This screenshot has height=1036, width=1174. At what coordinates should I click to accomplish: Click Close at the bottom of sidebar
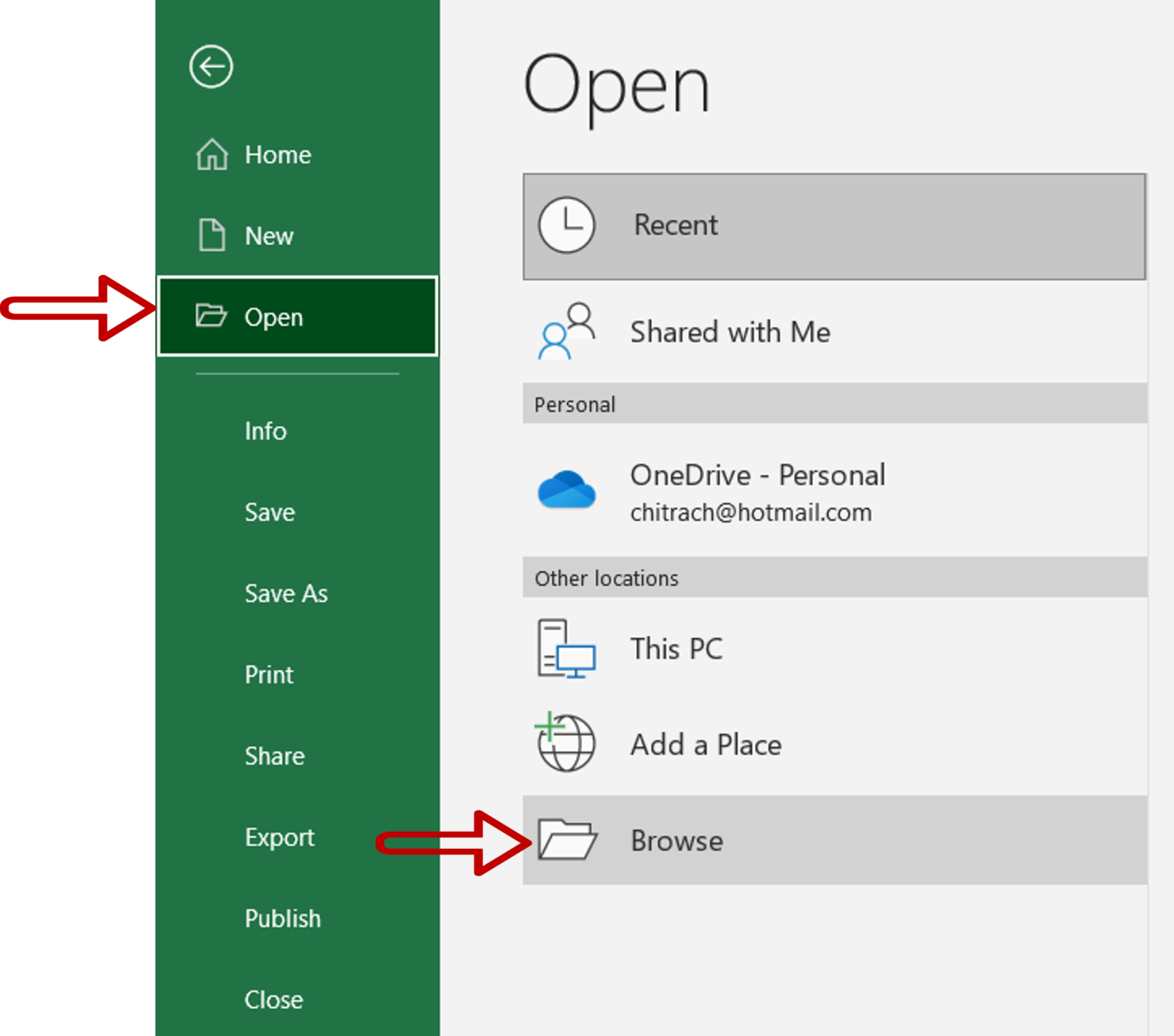click(x=274, y=999)
